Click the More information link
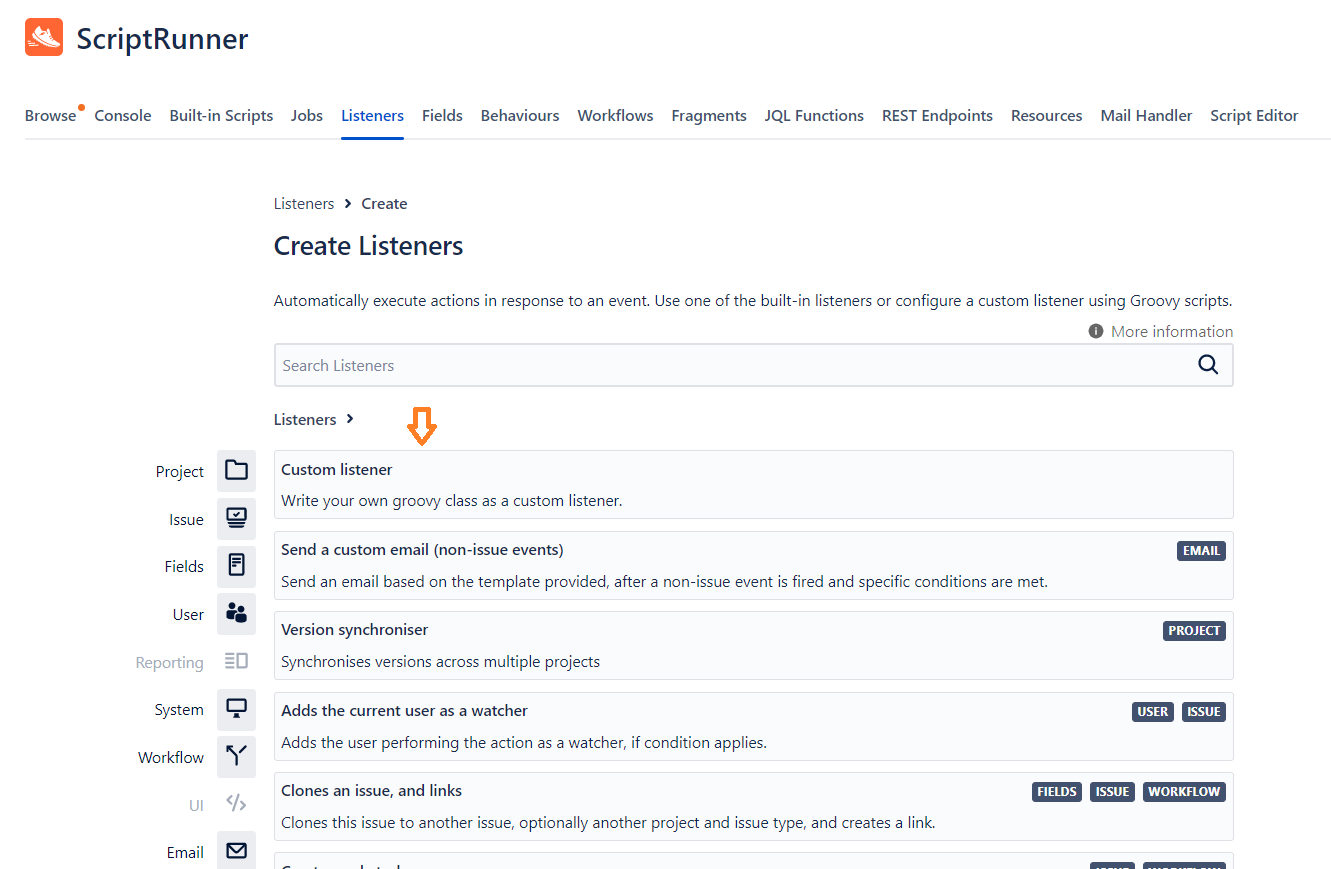The width and height of the screenshot is (1331, 869). point(1172,331)
